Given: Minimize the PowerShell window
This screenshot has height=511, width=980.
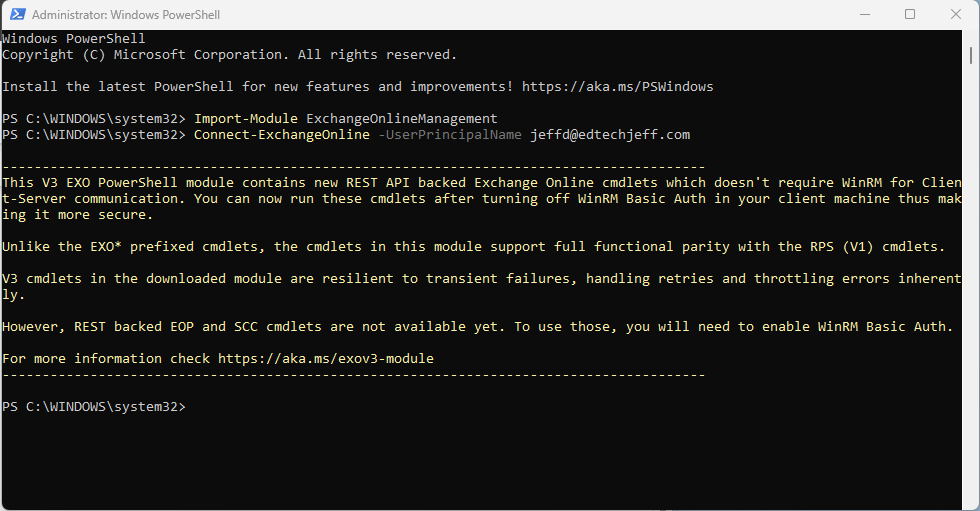Looking at the screenshot, I should (x=863, y=15).
